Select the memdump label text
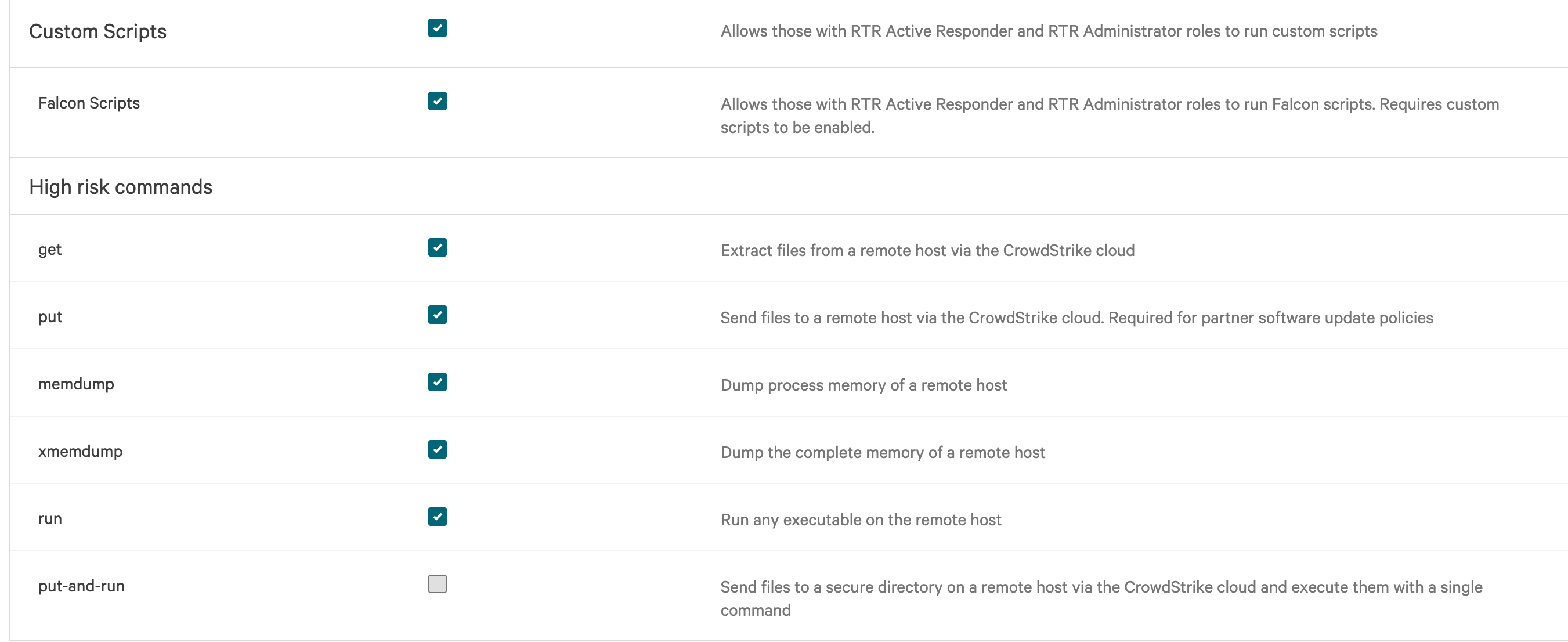The image size is (1568, 642). [x=76, y=384]
